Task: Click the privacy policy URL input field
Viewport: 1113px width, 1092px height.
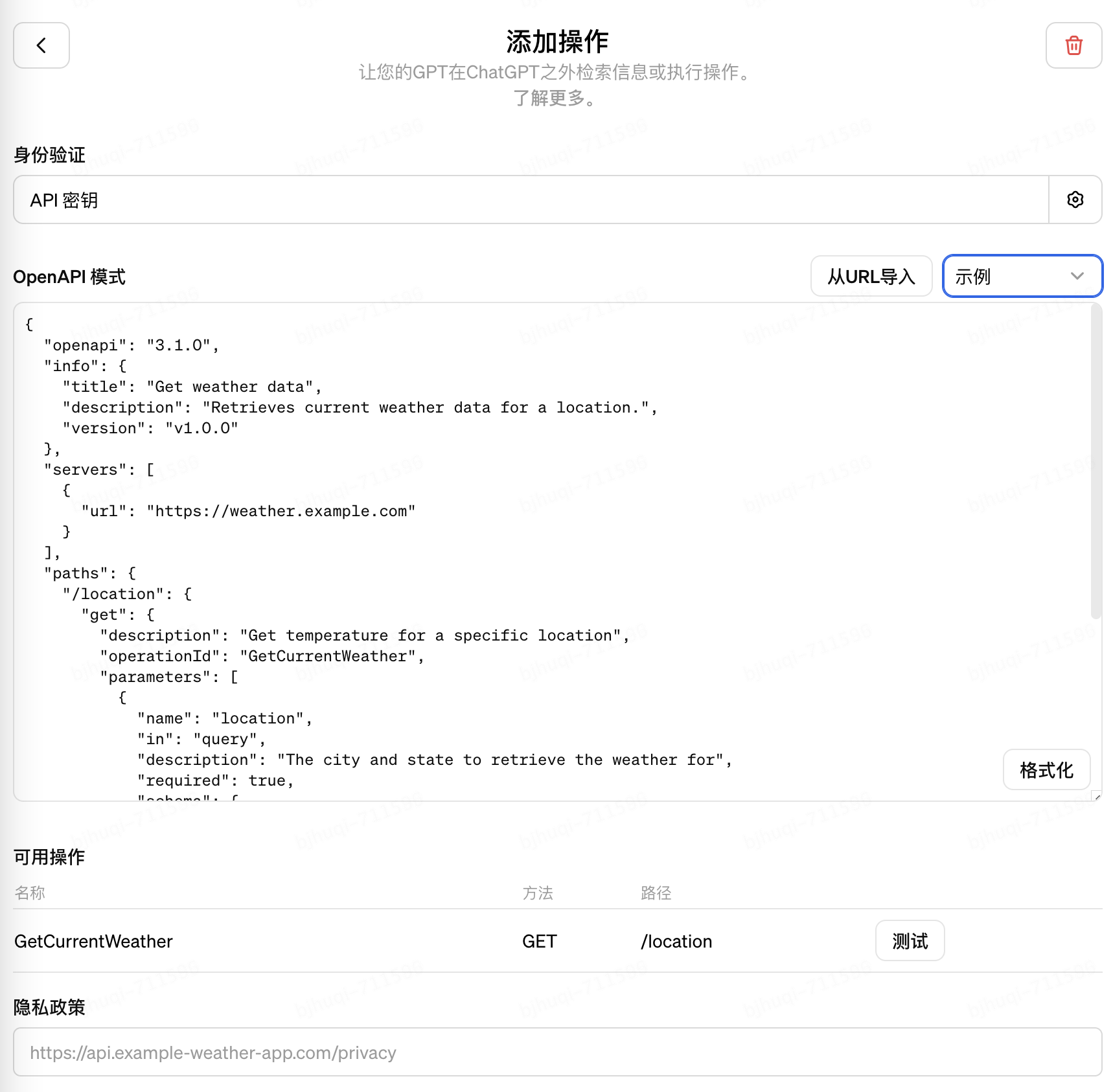Action: pyautogui.click(x=557, y=1052)
